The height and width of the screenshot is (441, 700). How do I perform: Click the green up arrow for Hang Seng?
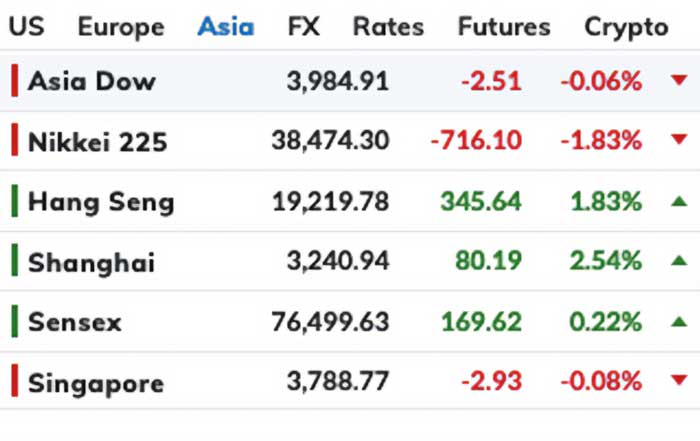(x=679, y=201)
